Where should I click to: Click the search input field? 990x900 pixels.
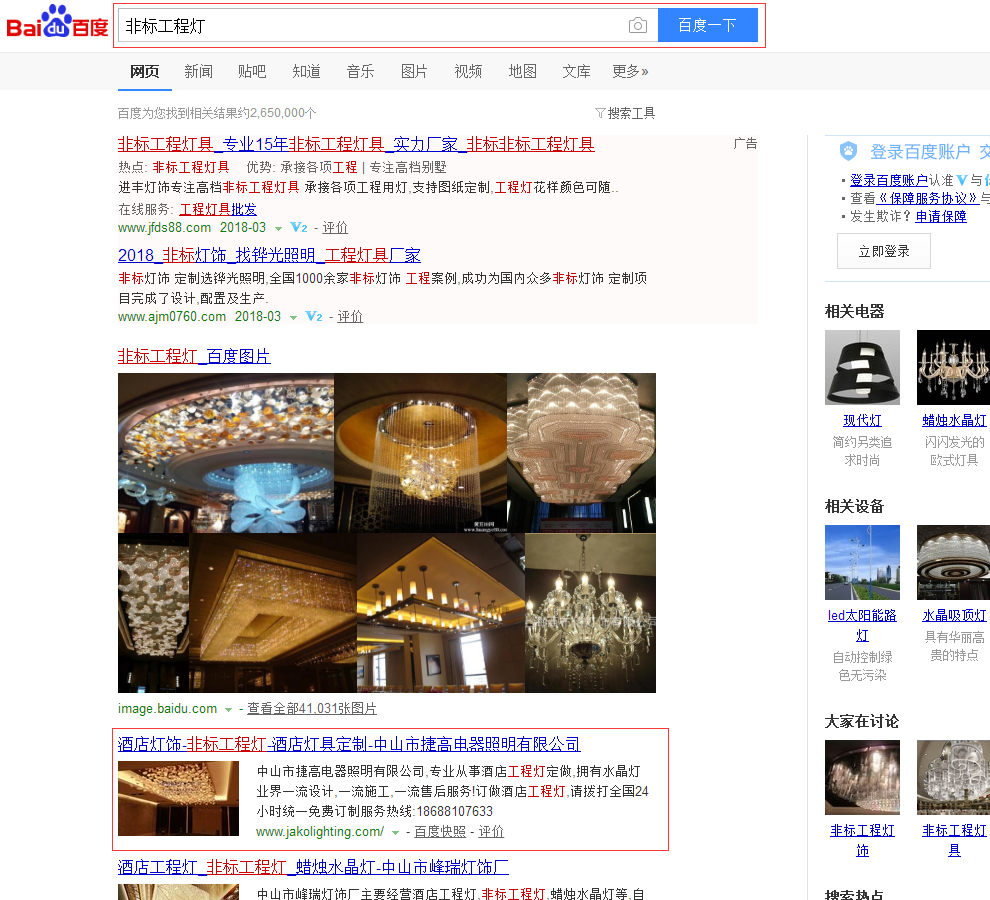(x=370, y=26)
